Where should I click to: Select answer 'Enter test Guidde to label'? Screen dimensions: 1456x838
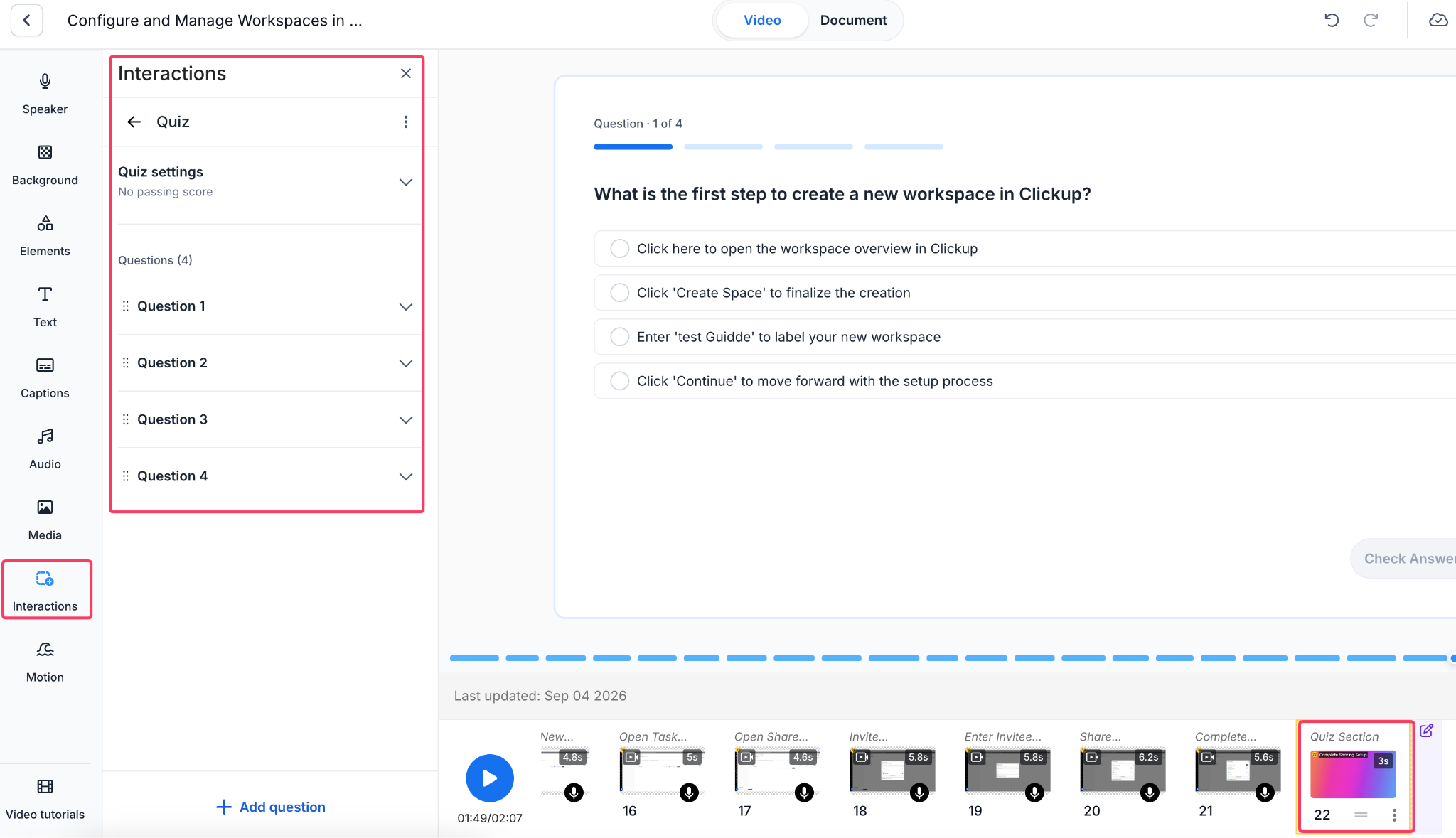click(1024, 337)
